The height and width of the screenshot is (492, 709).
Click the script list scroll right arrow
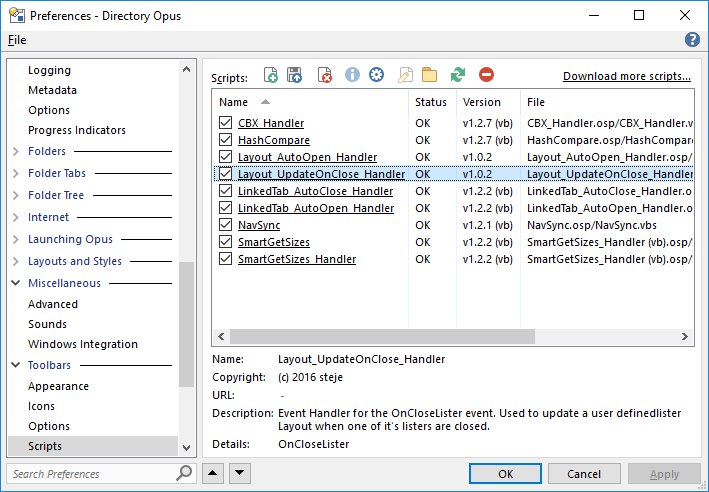[685, 336]
